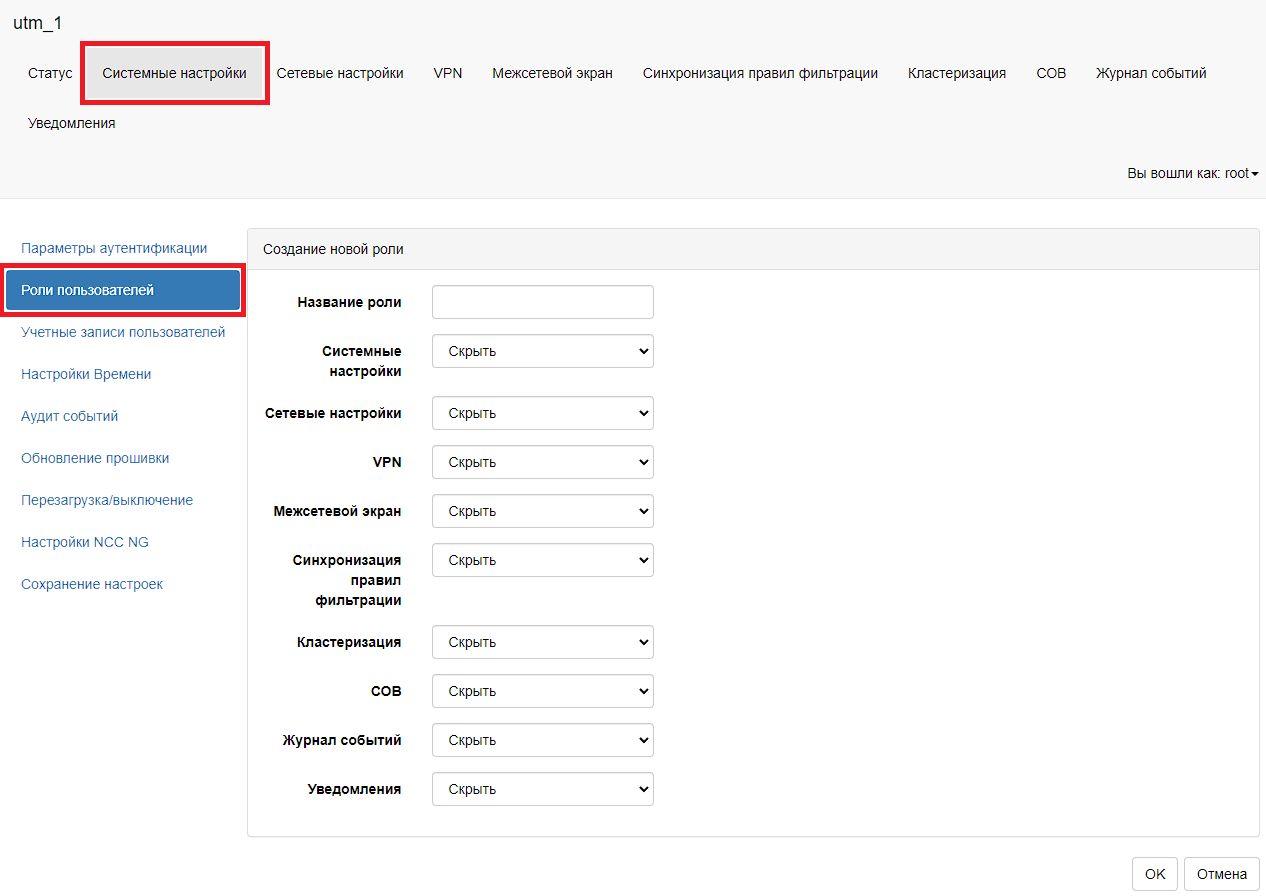Click the Отмена button
Viewport: 1266px width, 896px height.
(x=1221, y=874)
